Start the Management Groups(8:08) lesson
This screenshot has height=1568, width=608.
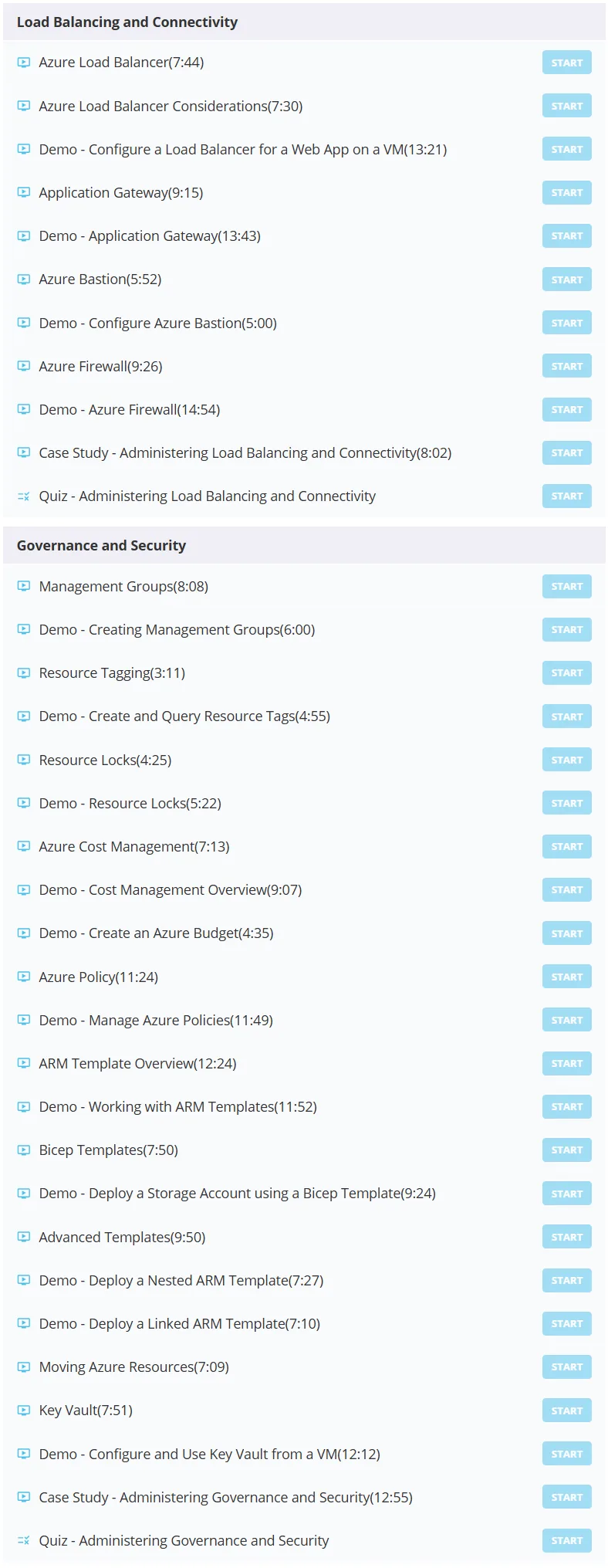(567, 586)
